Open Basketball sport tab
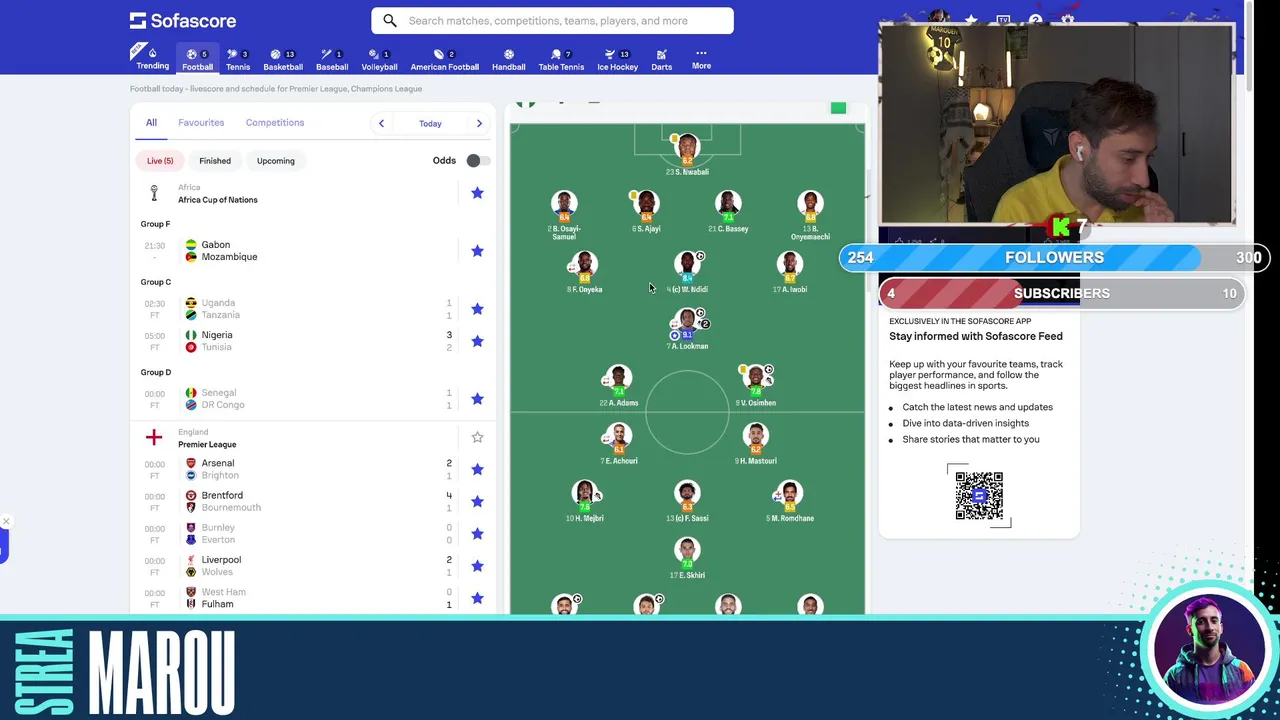The width and height of the screenshot is (1280, 720). [x=283, y=59]
